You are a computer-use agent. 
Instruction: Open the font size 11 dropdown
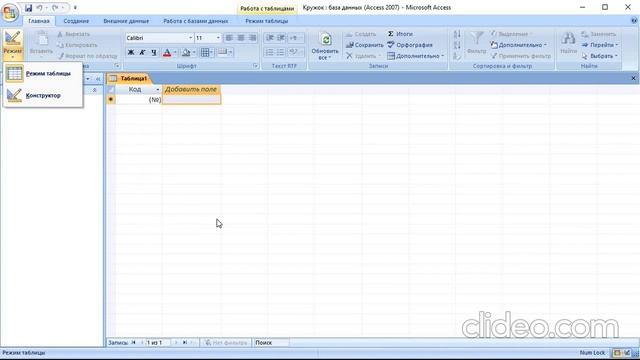(x=218, y=38)
